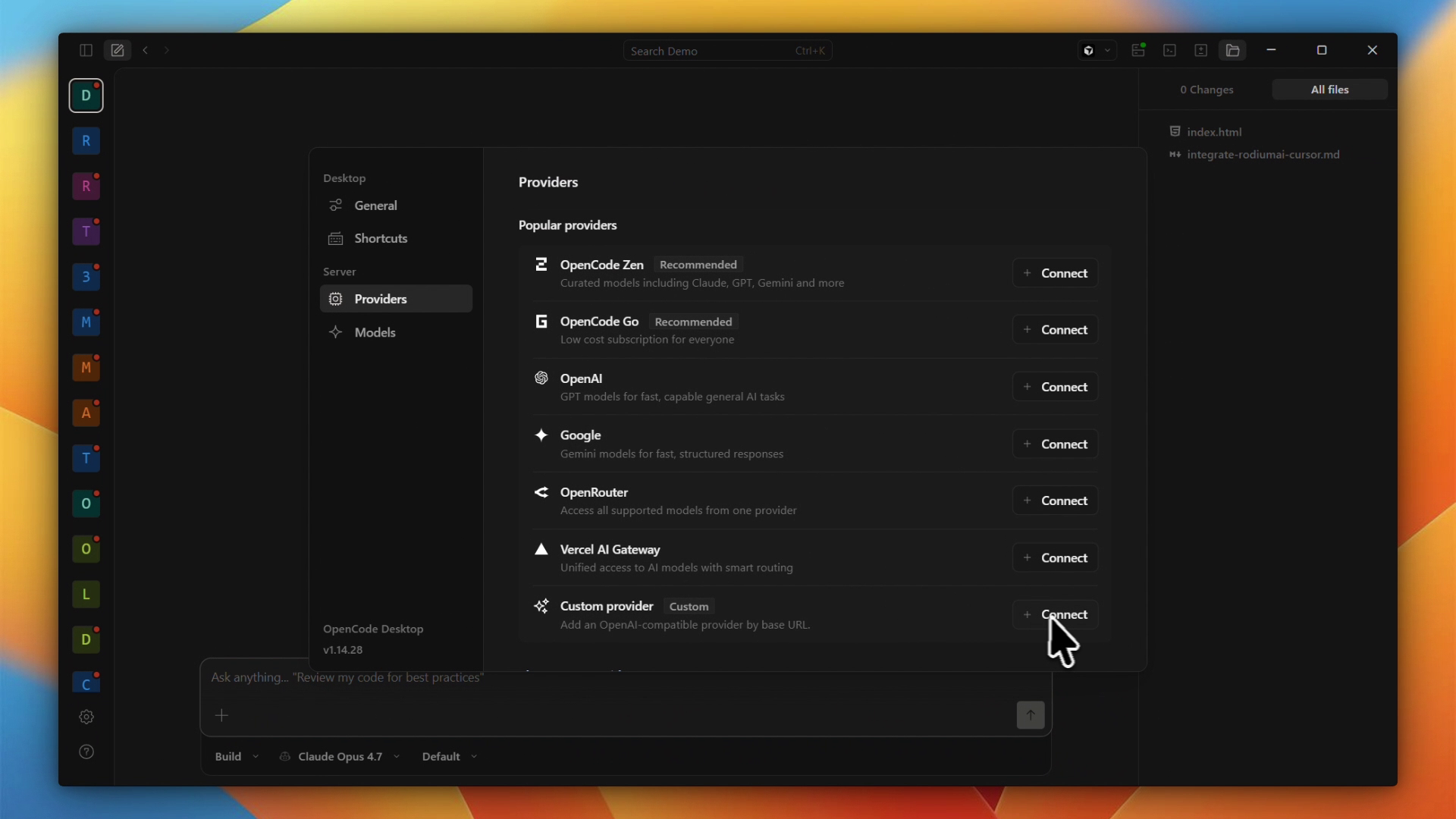This screenshot has height=819, width=1456.
Task: Open the Build agent dropdown
Action: [x=237, y=757]
